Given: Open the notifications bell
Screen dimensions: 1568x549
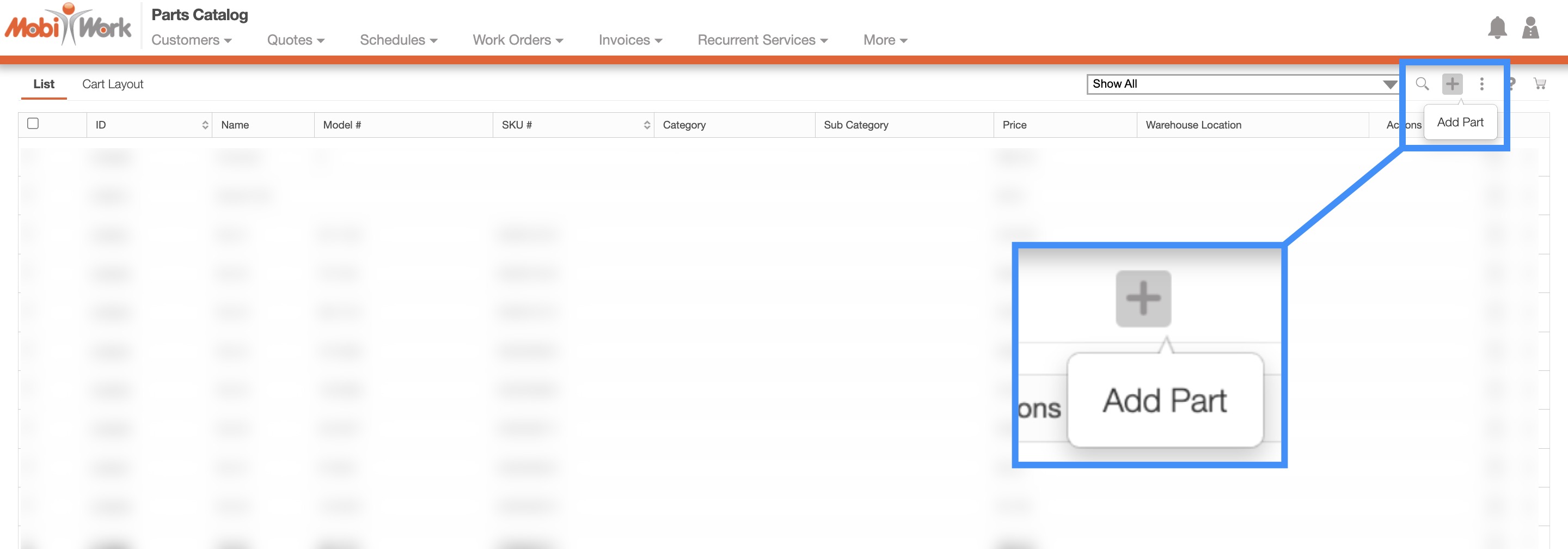Looking at the screenshot, I should [1497, 28].
